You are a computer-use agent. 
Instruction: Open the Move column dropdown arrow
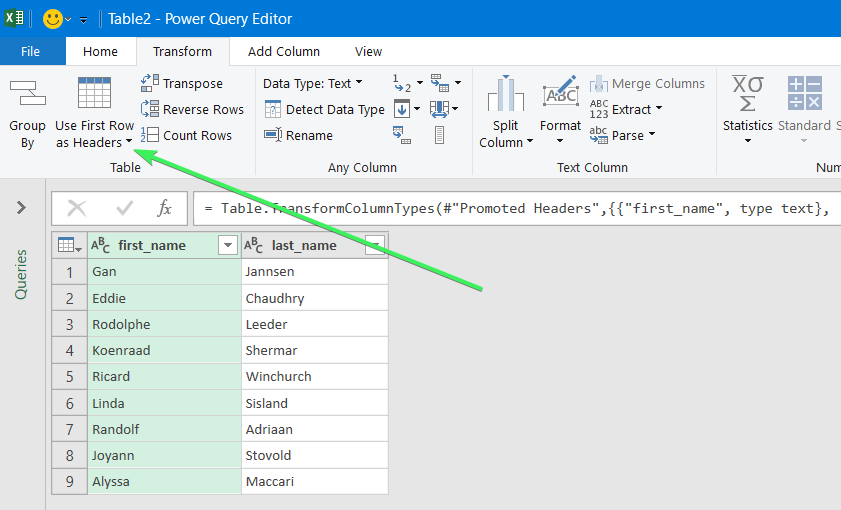coord(455,109)
